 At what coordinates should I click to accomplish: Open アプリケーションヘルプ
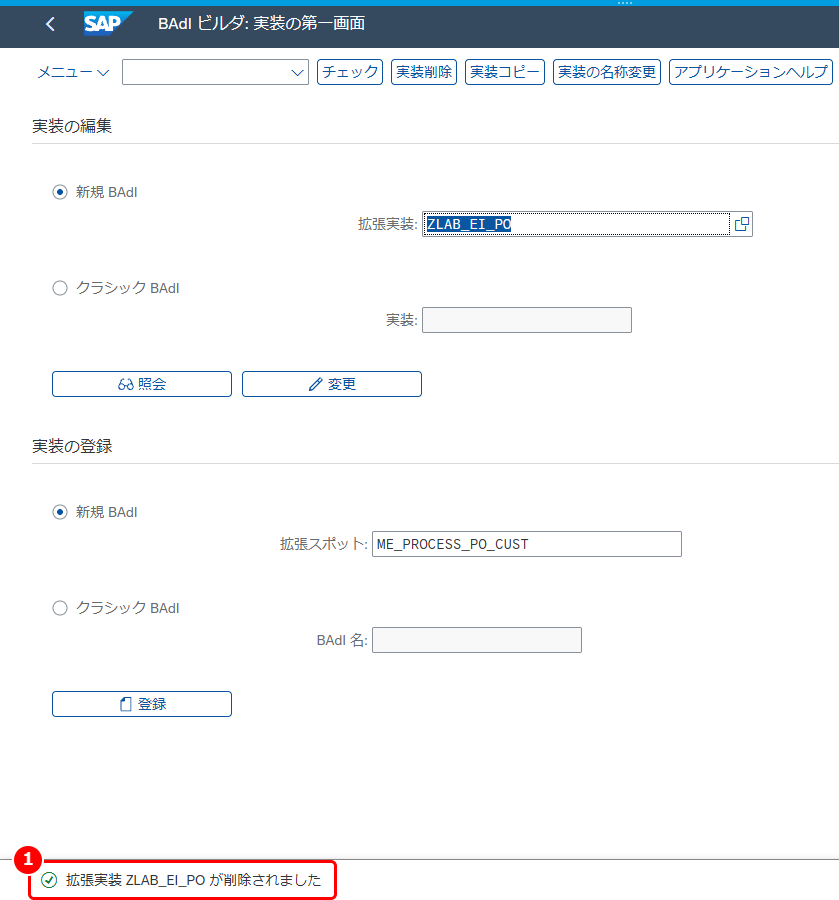coord(751,72)
